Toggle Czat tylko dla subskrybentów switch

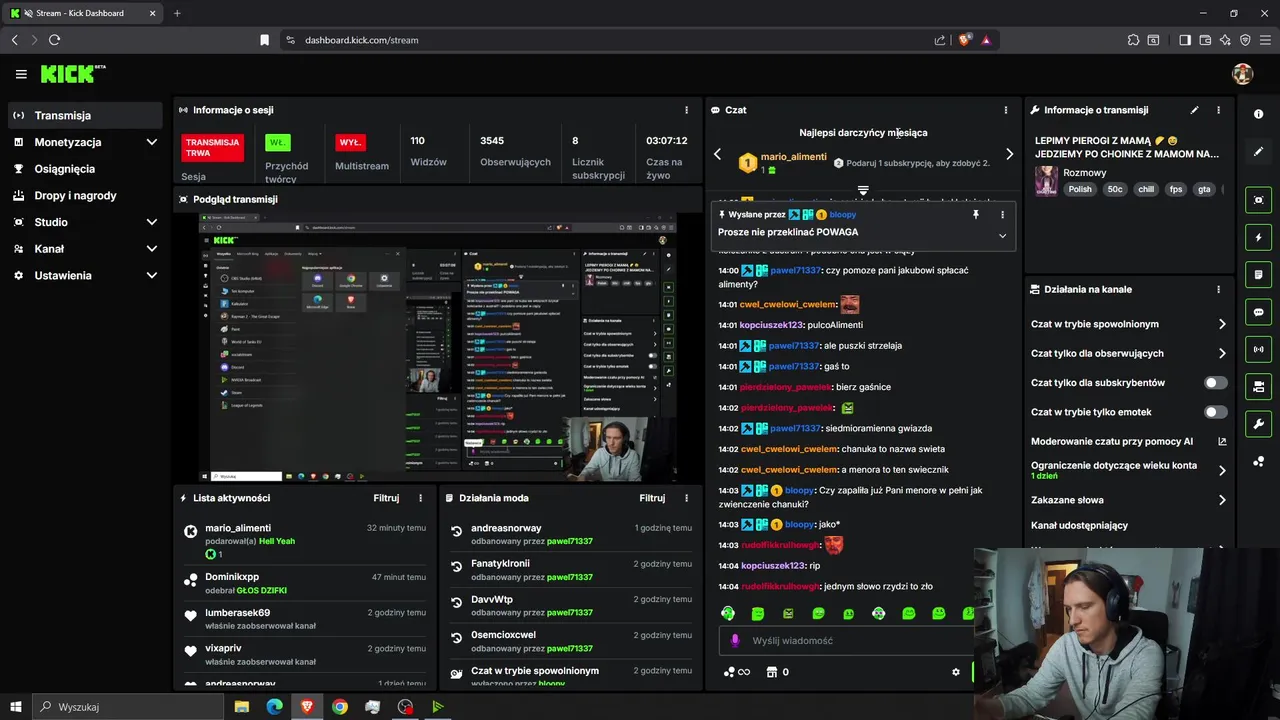1216,383
